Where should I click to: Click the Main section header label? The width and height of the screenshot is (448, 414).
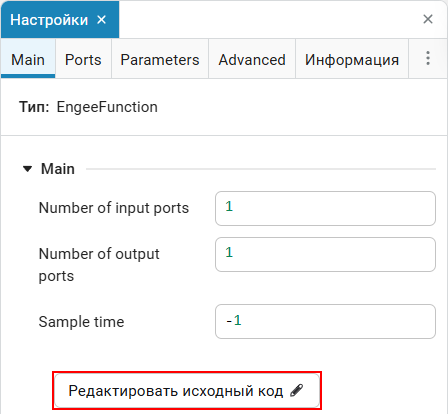pyautogui.click(x=58, y=169)
